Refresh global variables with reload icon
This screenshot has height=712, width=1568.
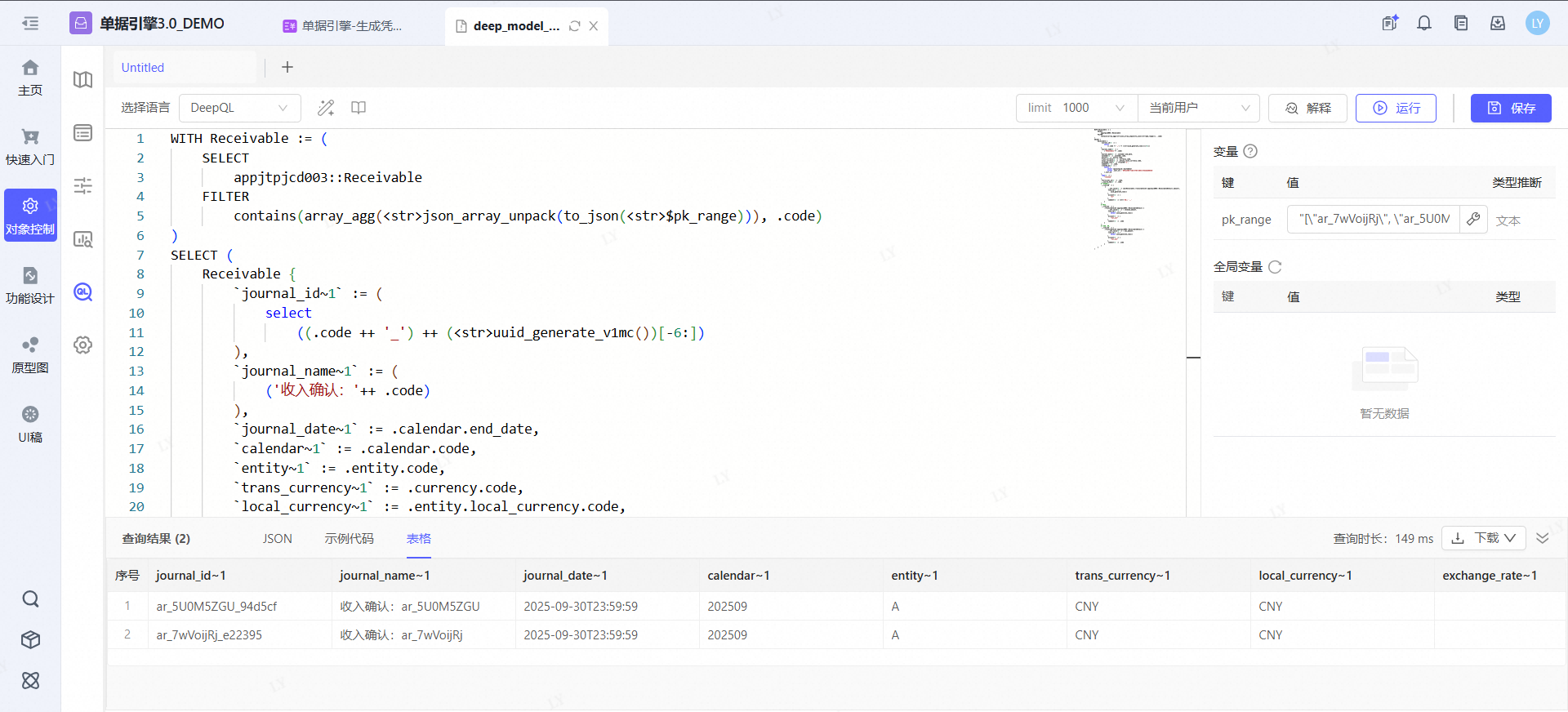coord(1276,267)
